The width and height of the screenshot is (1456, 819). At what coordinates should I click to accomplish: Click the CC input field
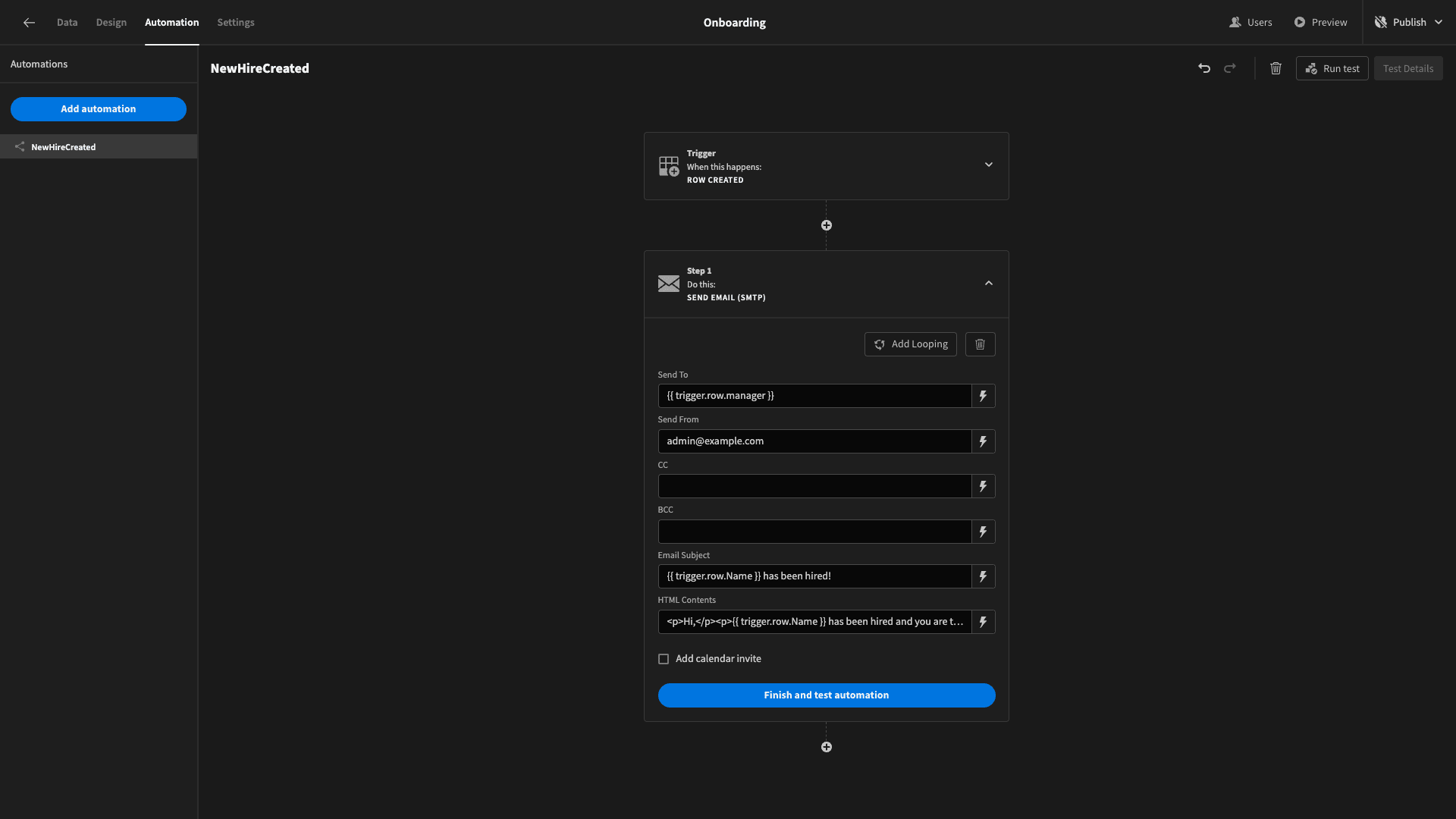(x=814, y=486)
